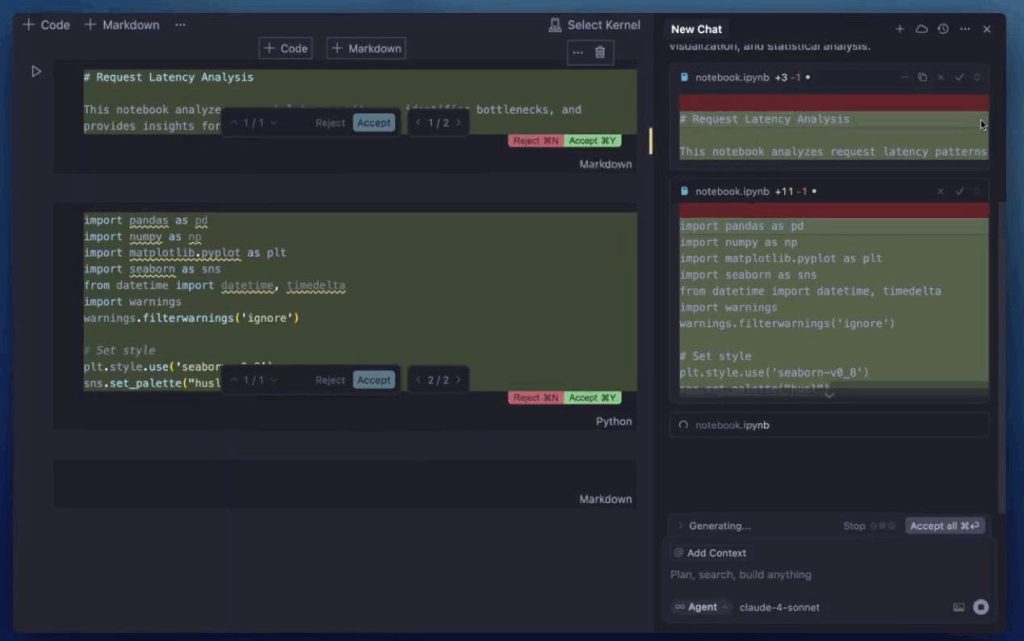
Task: Open chat history clock icon
Action: pos(943,29)
